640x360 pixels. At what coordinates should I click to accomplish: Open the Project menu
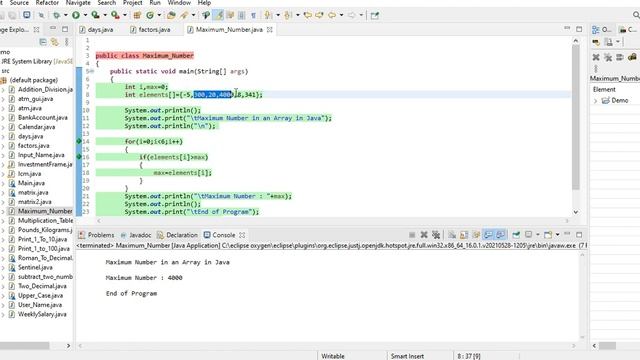[133, 3]
